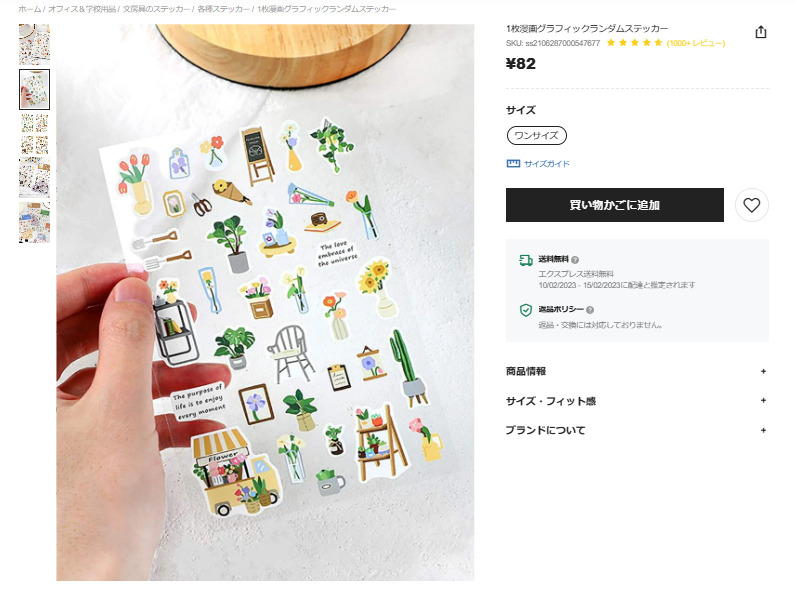This screenshot has width=795, height=615.
Task: Click the share icon near product title
Action: tap(761, 32)
